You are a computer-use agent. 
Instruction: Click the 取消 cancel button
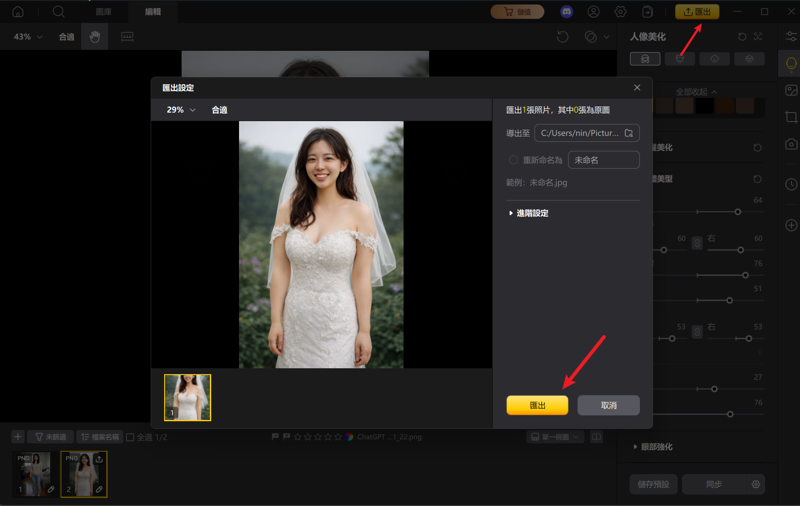(608, 405)
